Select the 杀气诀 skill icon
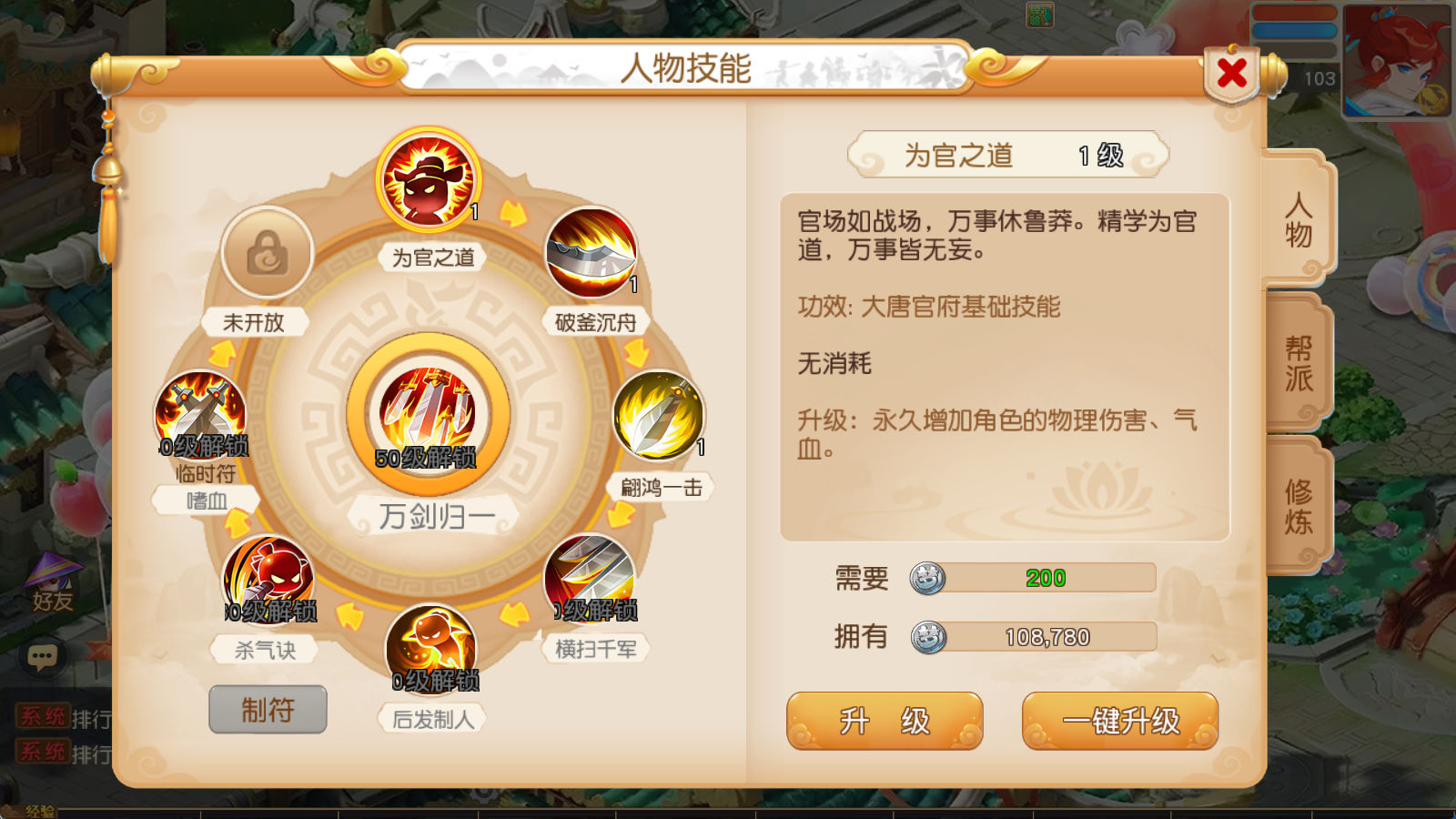1456x819 pixels. [268, 580]
